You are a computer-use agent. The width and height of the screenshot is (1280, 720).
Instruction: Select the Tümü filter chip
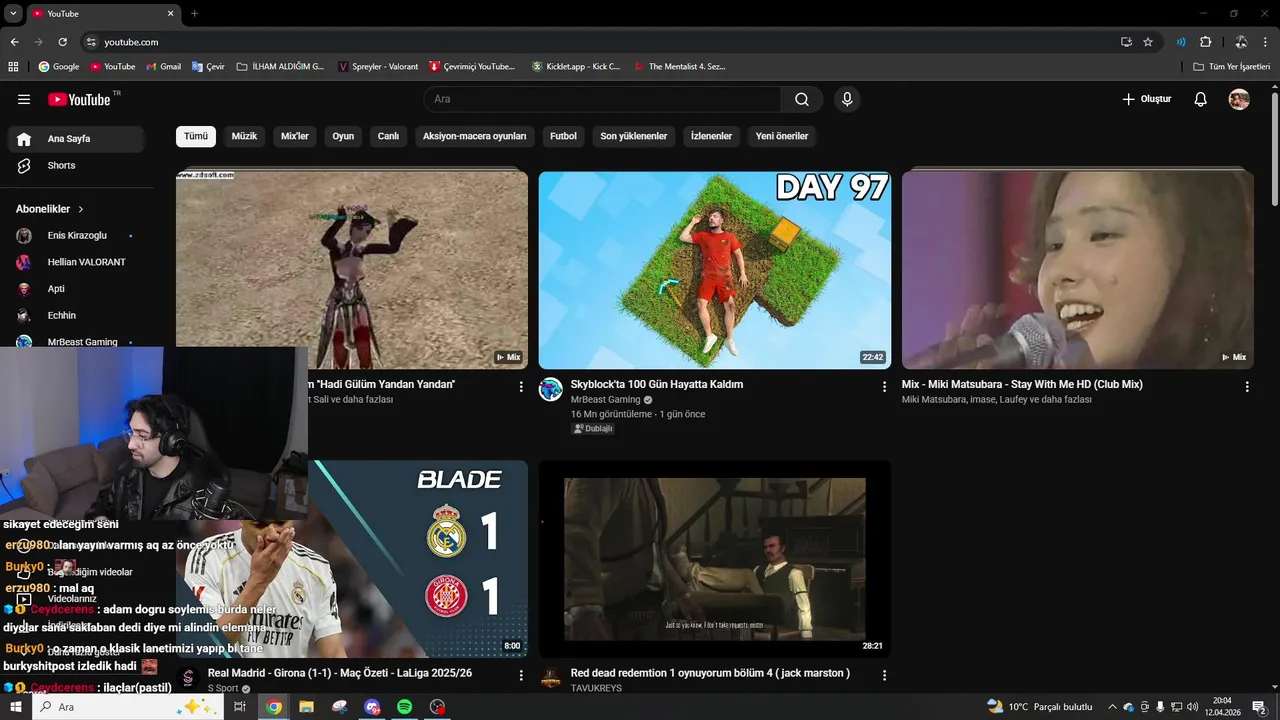coord(196,136)
